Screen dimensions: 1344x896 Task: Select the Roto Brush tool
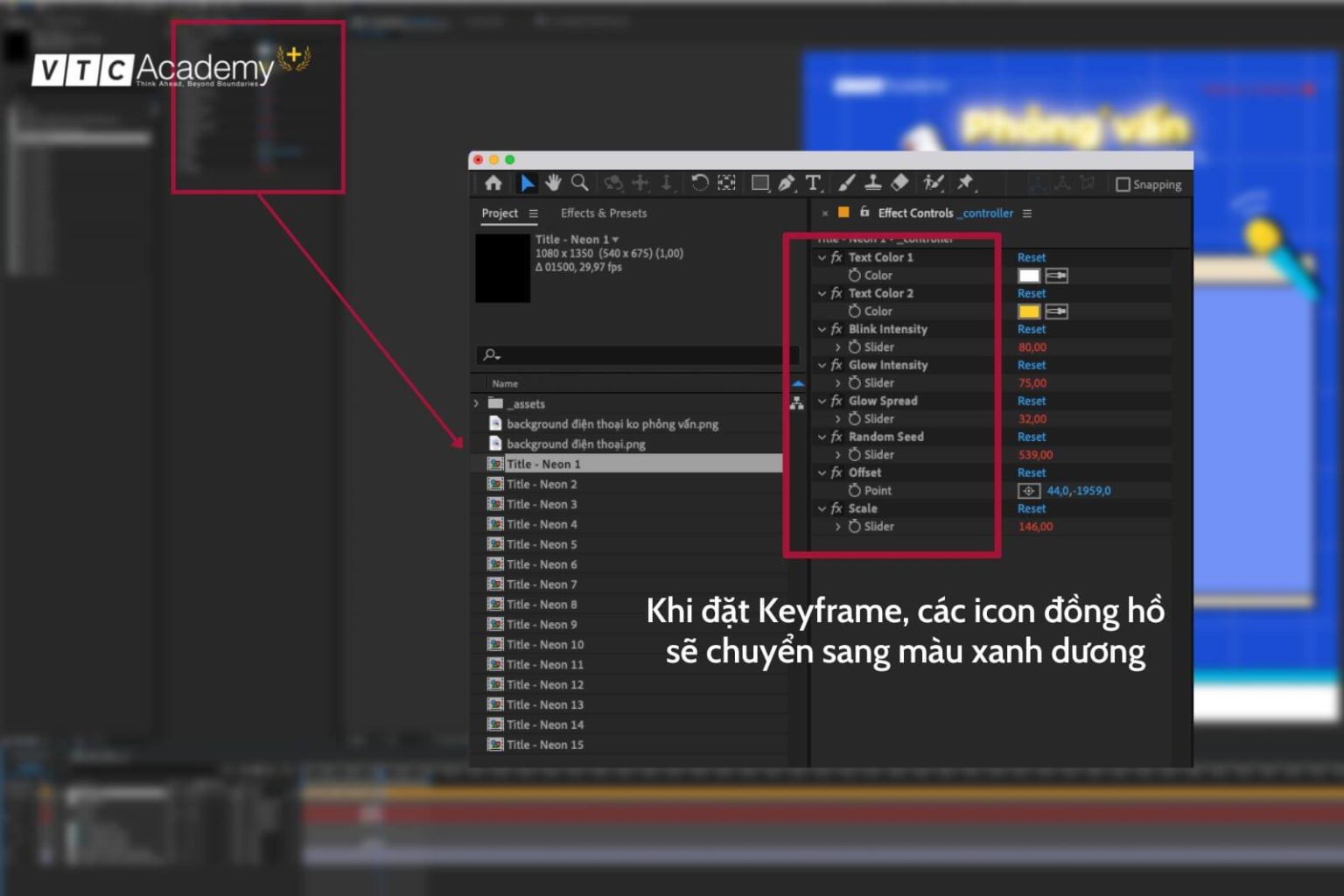coord(933,184)
